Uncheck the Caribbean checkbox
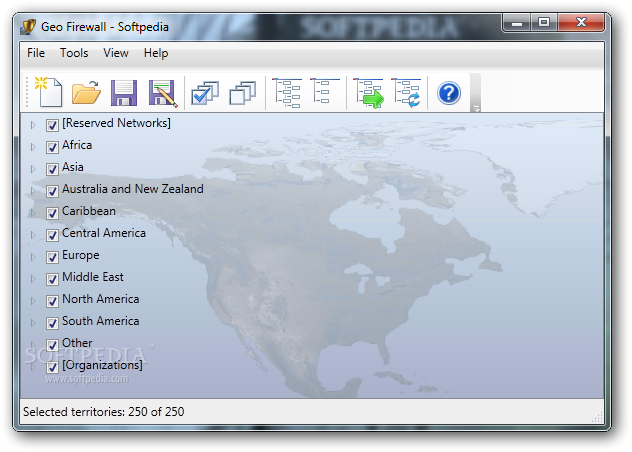 [x=52, y=213]
